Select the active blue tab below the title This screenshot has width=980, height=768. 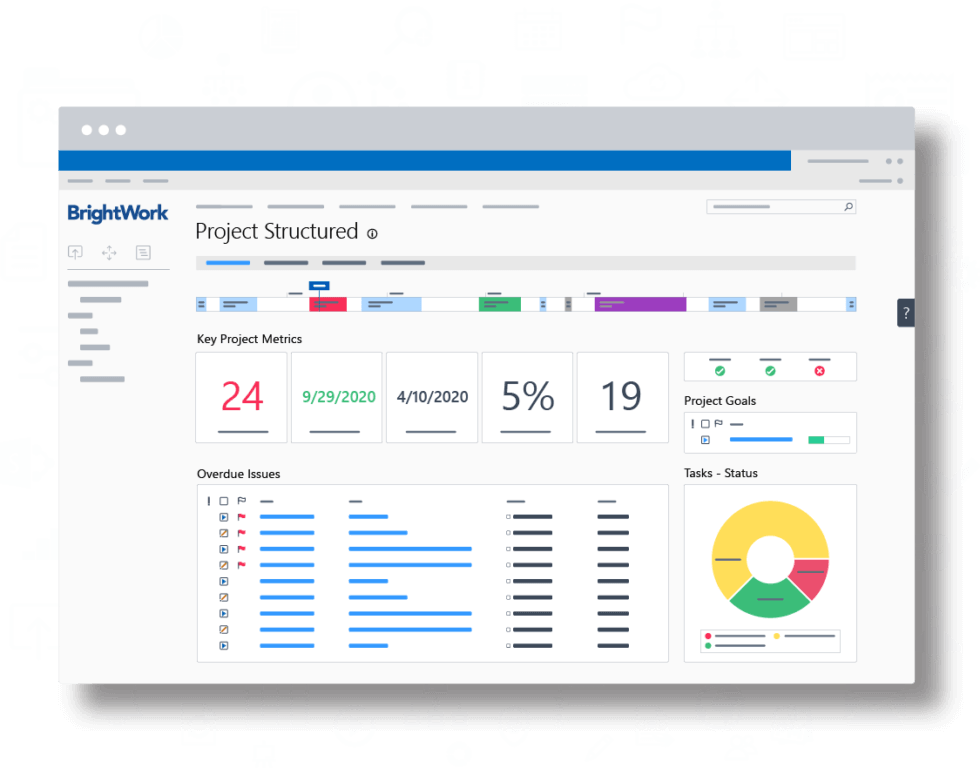pyautogui.click(x=228, y=263)
